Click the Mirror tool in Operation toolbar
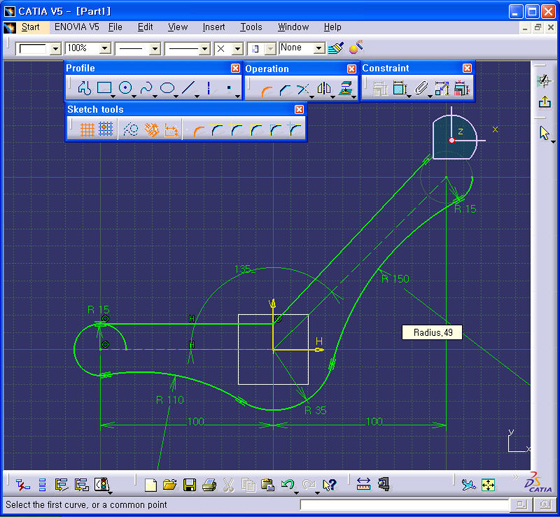Viewport: 560px width, 517px height. pyautogui.click(x=324, y=89)
